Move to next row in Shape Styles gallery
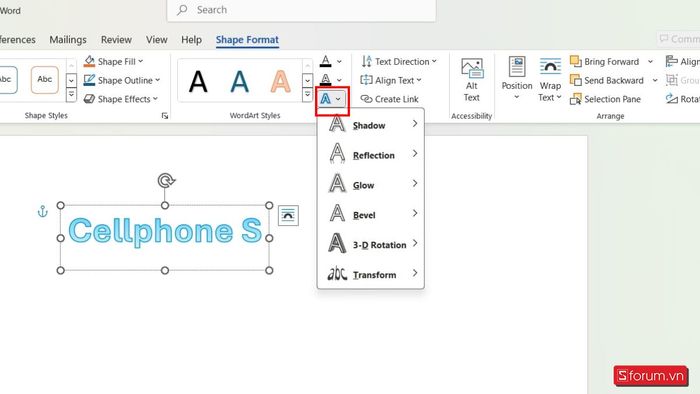 [x=71, y=81]
